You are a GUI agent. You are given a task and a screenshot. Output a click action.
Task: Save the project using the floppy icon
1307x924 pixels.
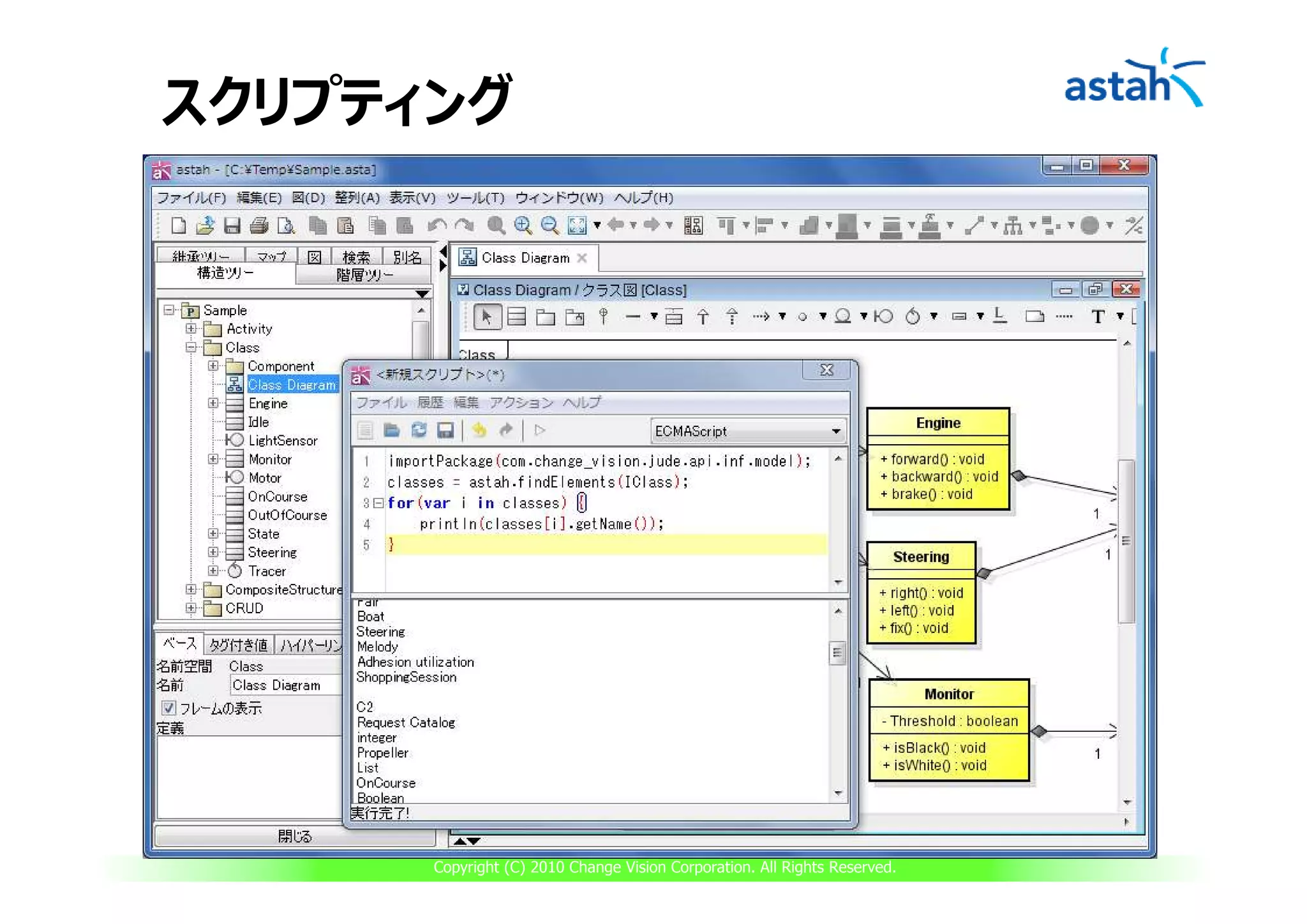232,226
